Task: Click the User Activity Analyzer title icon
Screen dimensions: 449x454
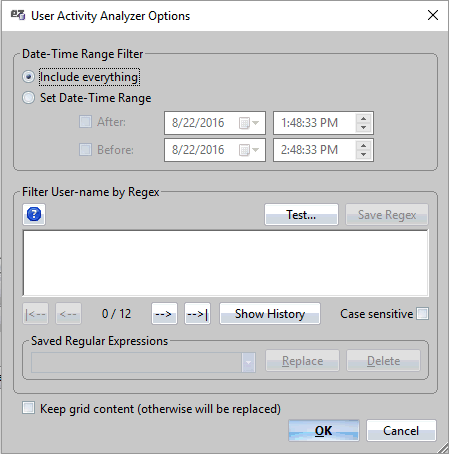Action: tap(18, 15)
